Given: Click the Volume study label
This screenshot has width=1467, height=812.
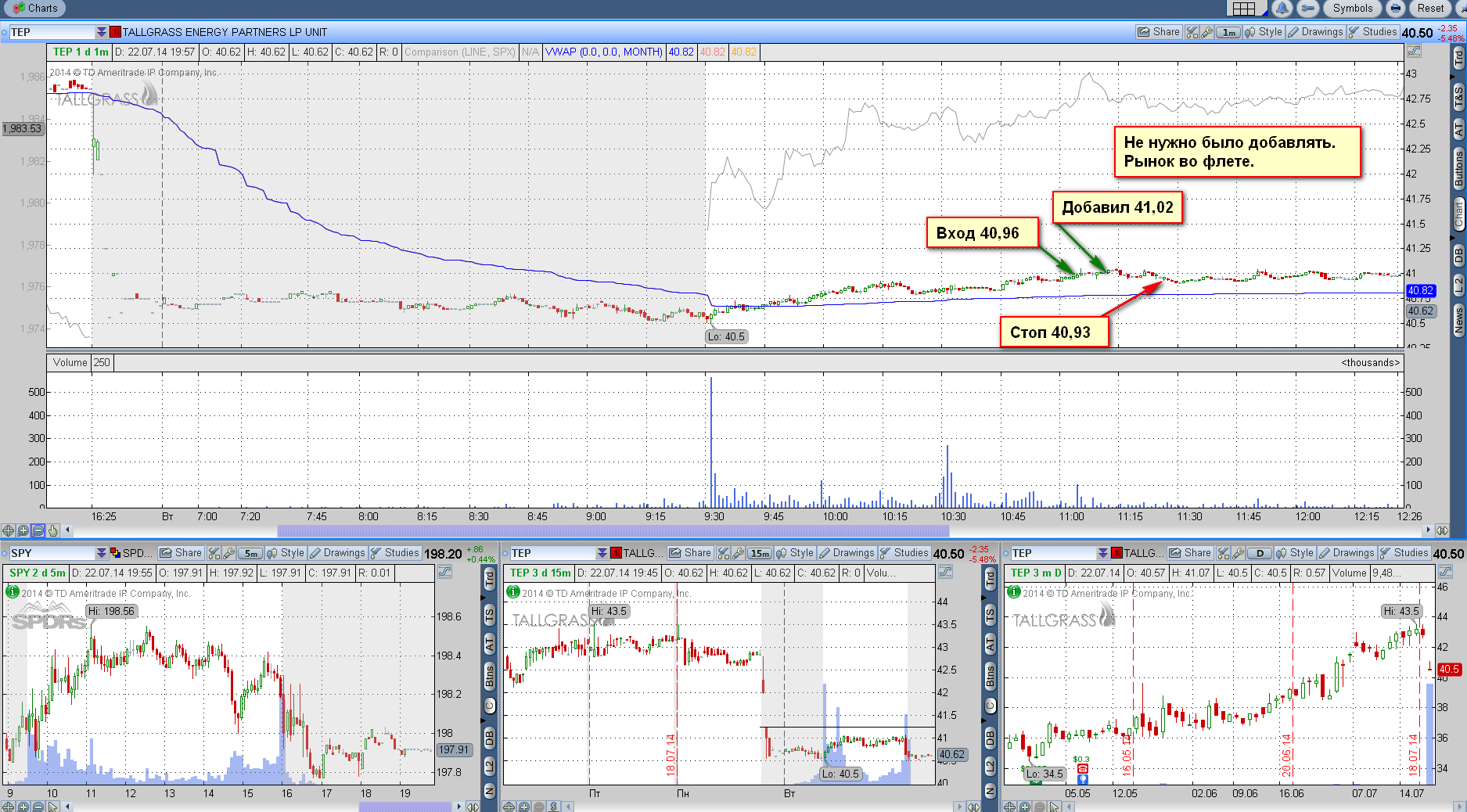Looking at the screenshot, I should pyautogui.click(x=70, y=363).
